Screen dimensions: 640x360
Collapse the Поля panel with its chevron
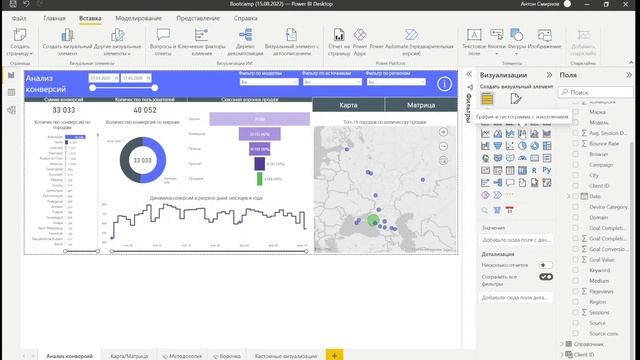(629, 75)
